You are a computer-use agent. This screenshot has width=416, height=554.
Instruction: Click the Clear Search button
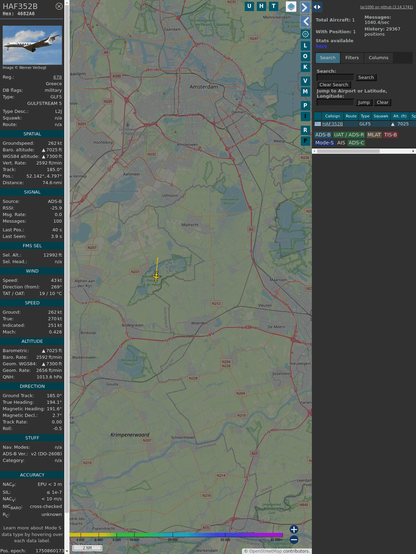334,85
